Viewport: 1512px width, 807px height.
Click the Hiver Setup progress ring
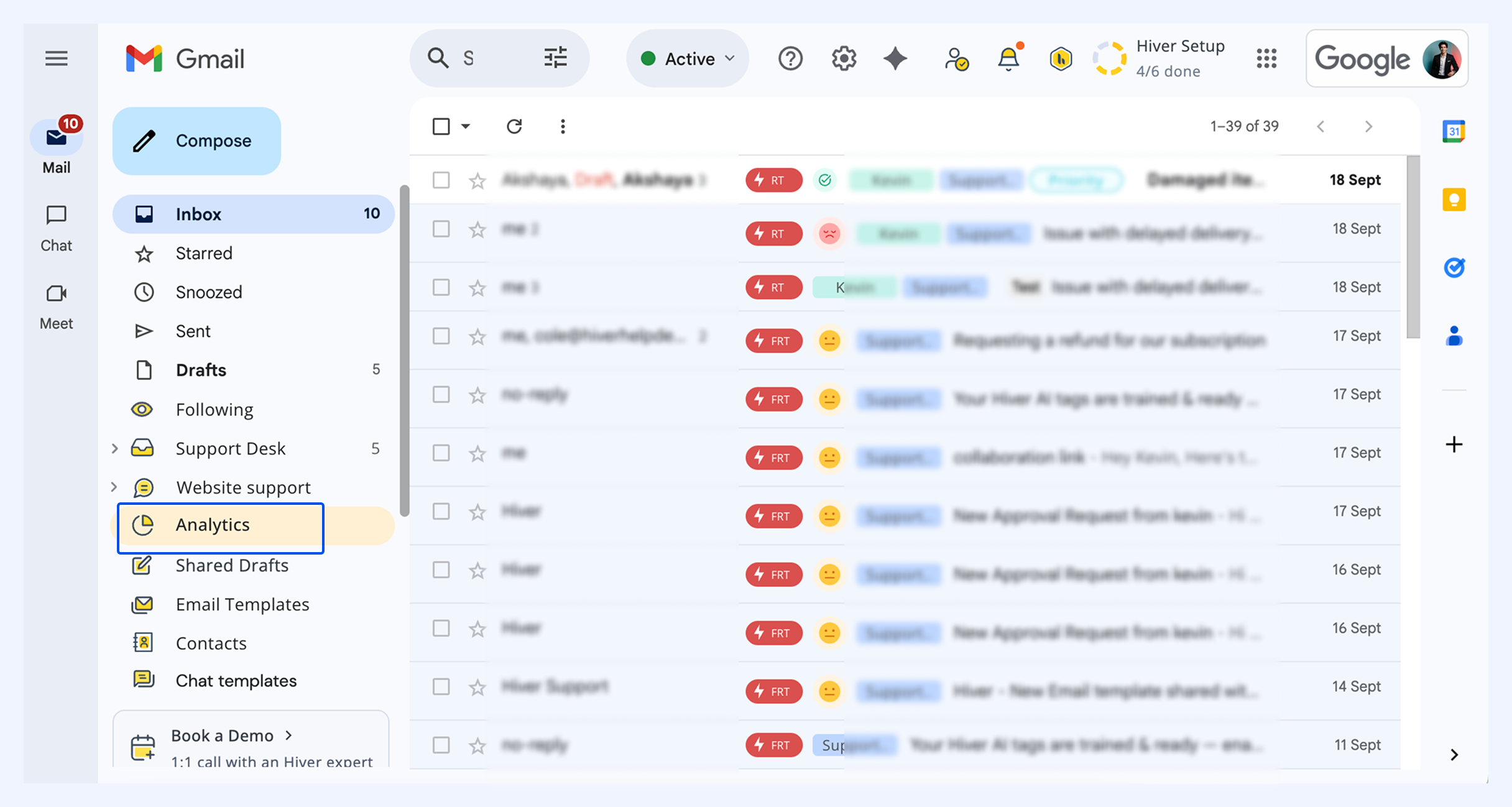point(1110,58)
